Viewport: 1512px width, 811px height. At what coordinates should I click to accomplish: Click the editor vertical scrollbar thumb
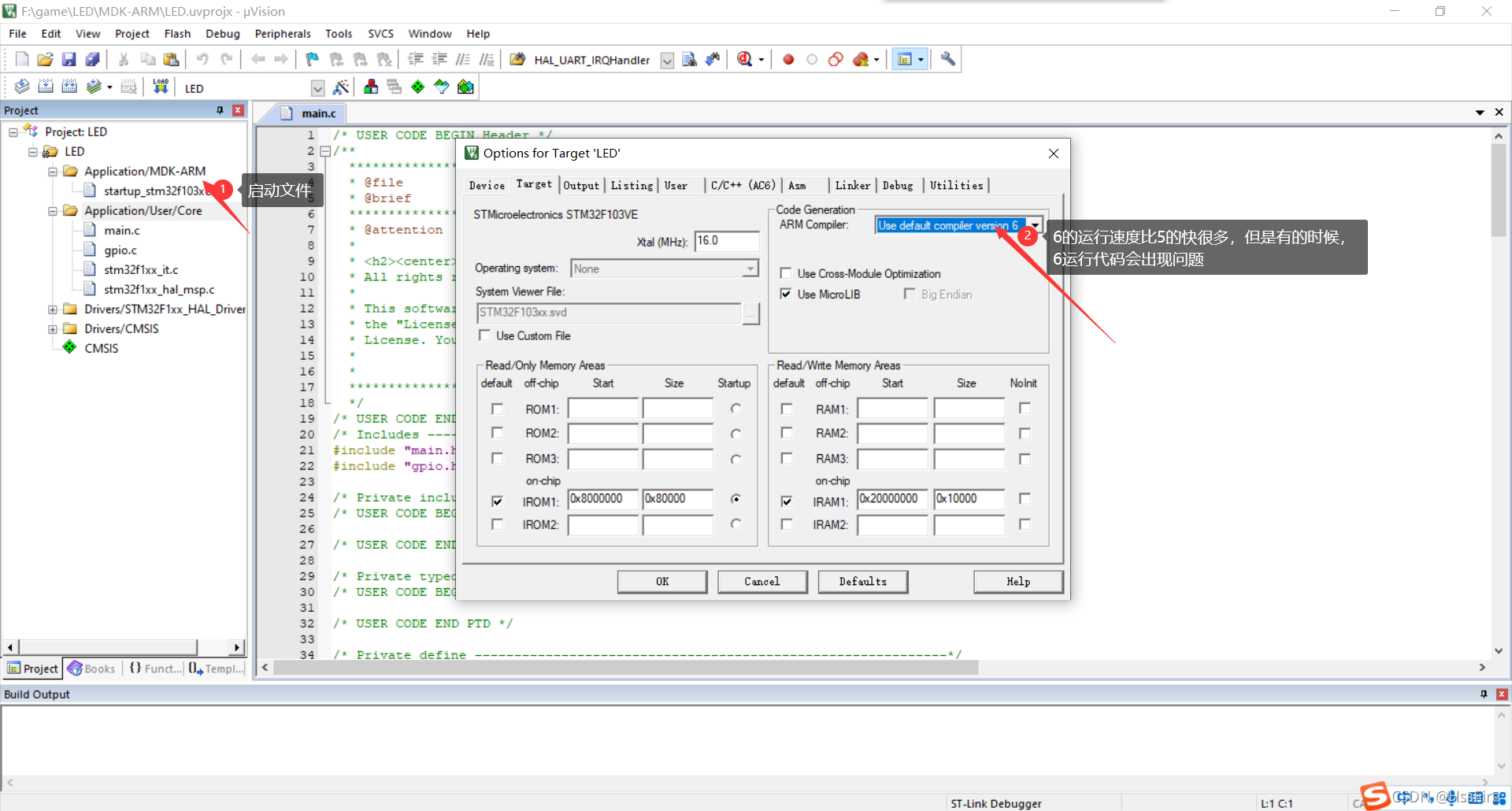point(1499,189)
